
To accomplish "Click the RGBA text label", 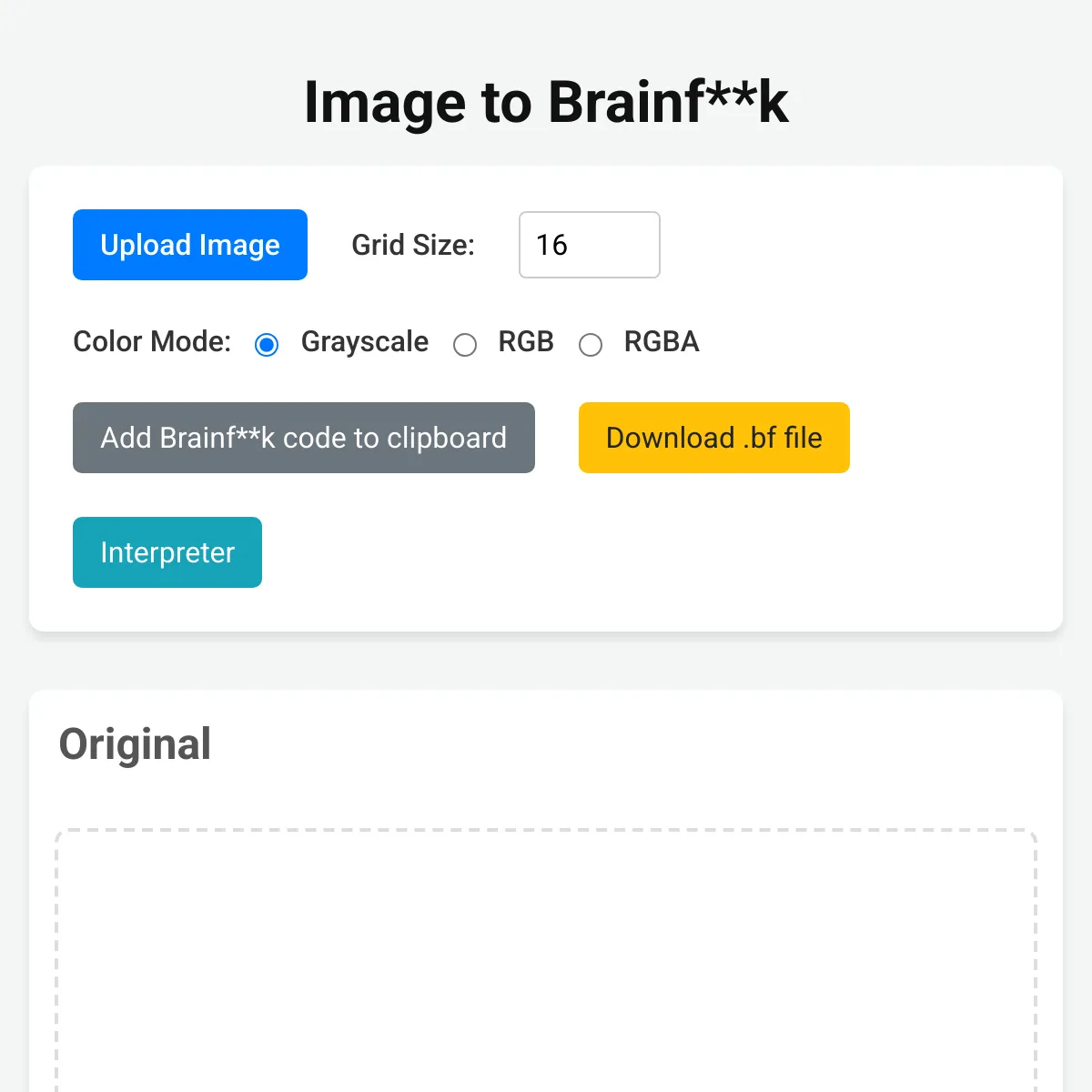I will [x=662, y=341].
